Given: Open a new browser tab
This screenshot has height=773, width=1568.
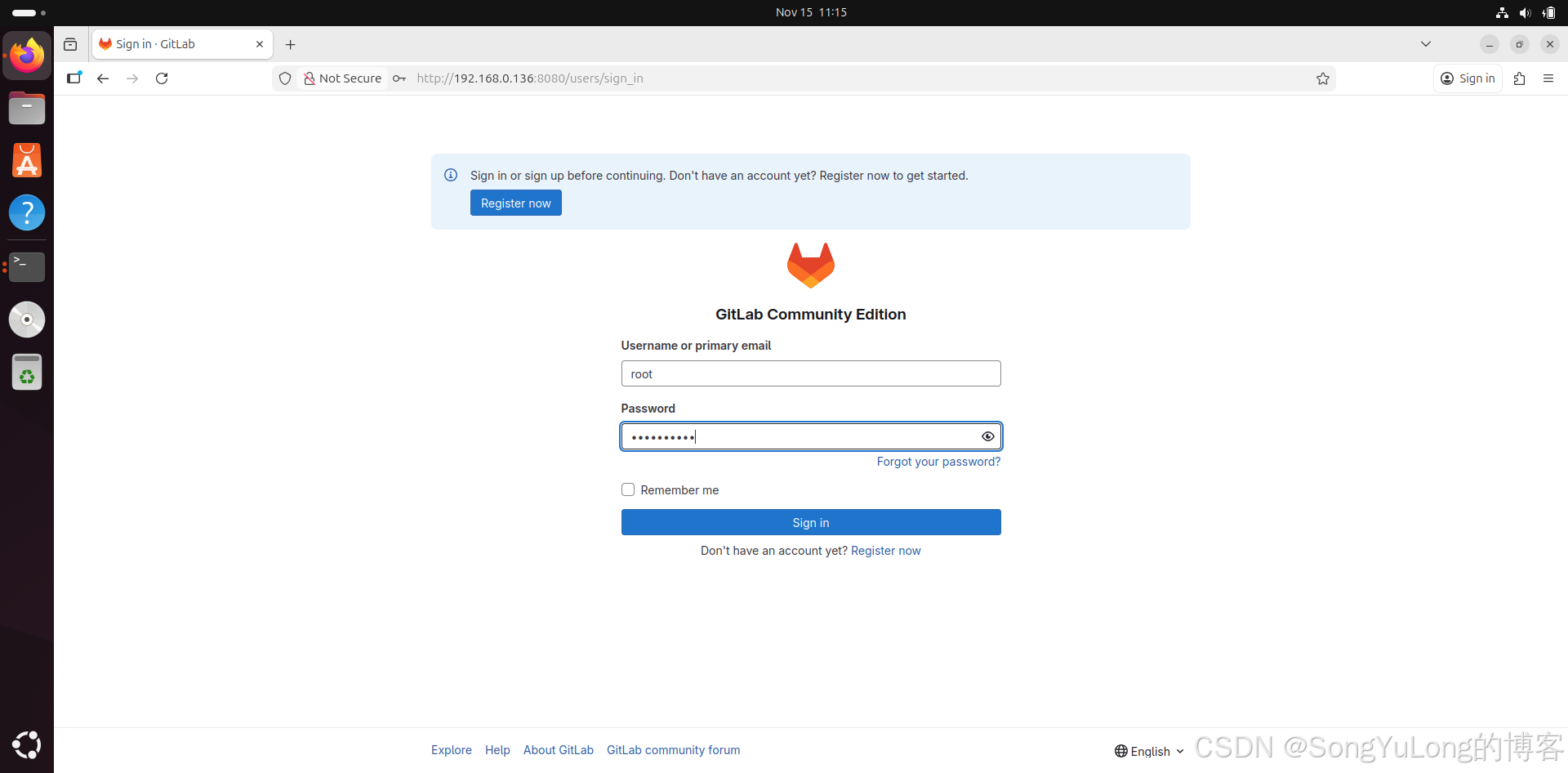Looking at the screenshot, I should coord(290,45).
